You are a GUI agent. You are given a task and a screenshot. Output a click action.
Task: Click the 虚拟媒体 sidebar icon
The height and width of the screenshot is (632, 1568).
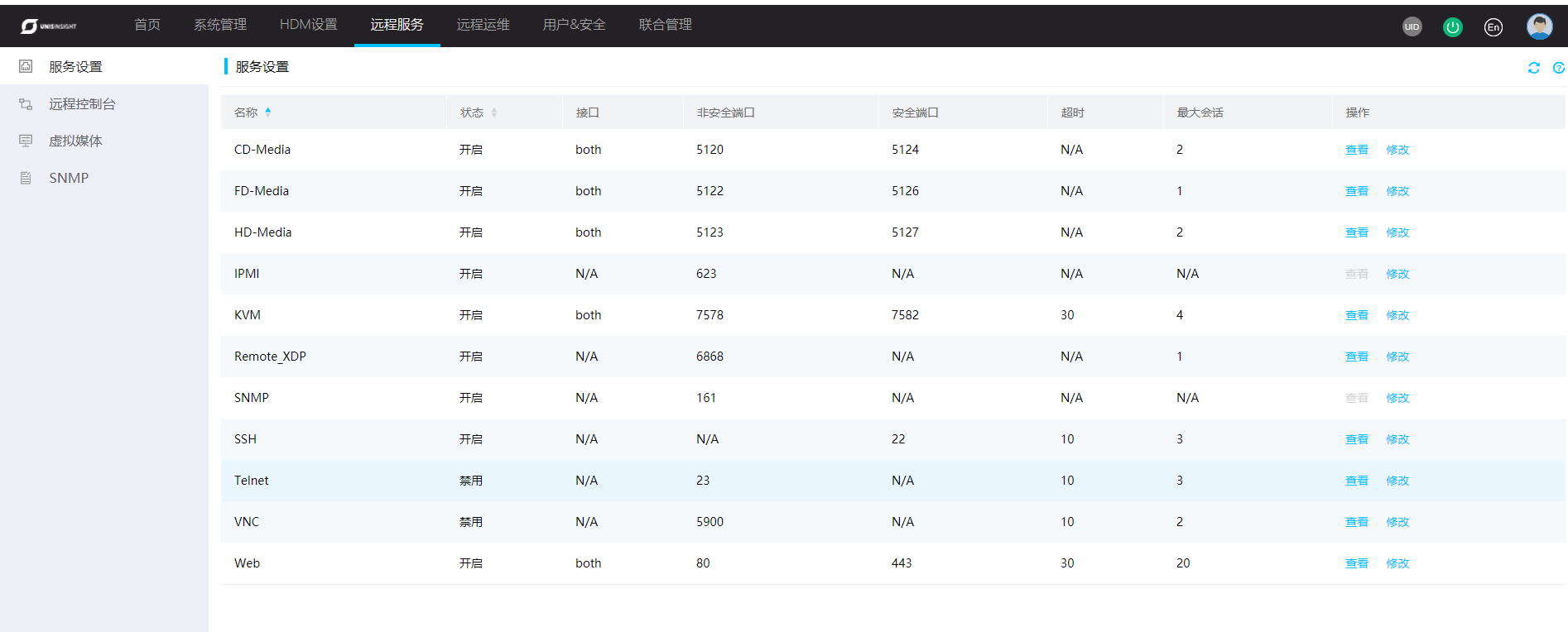coord(26,141)
